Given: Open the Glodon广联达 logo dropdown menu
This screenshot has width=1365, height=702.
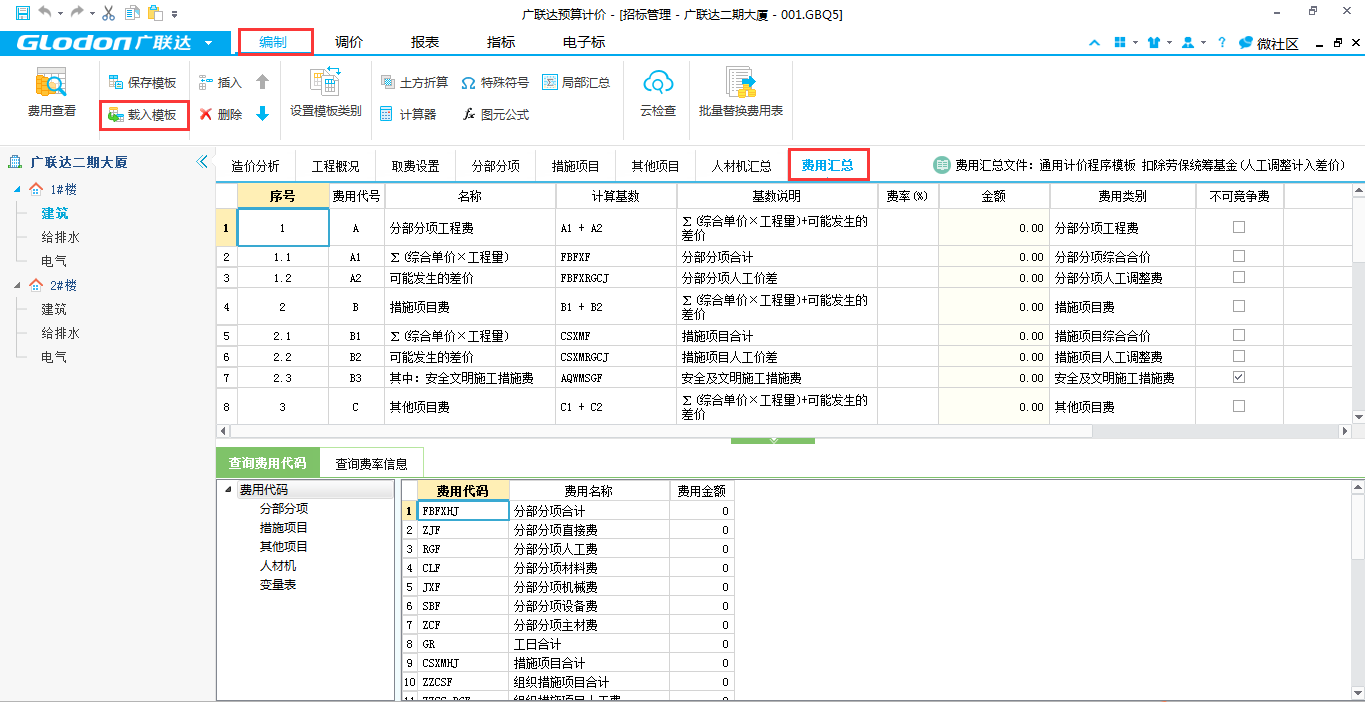Looking at the screenshot, I should click(208, 43).
